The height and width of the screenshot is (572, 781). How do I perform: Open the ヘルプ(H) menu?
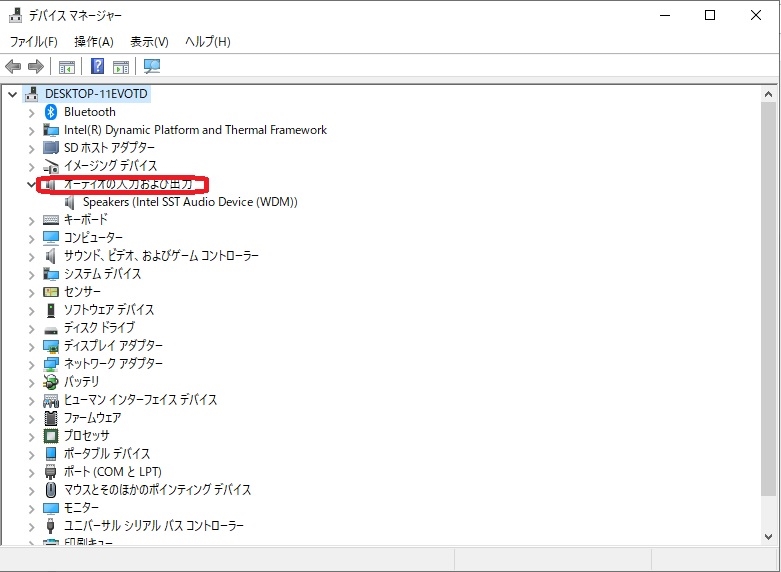[208, 41]
